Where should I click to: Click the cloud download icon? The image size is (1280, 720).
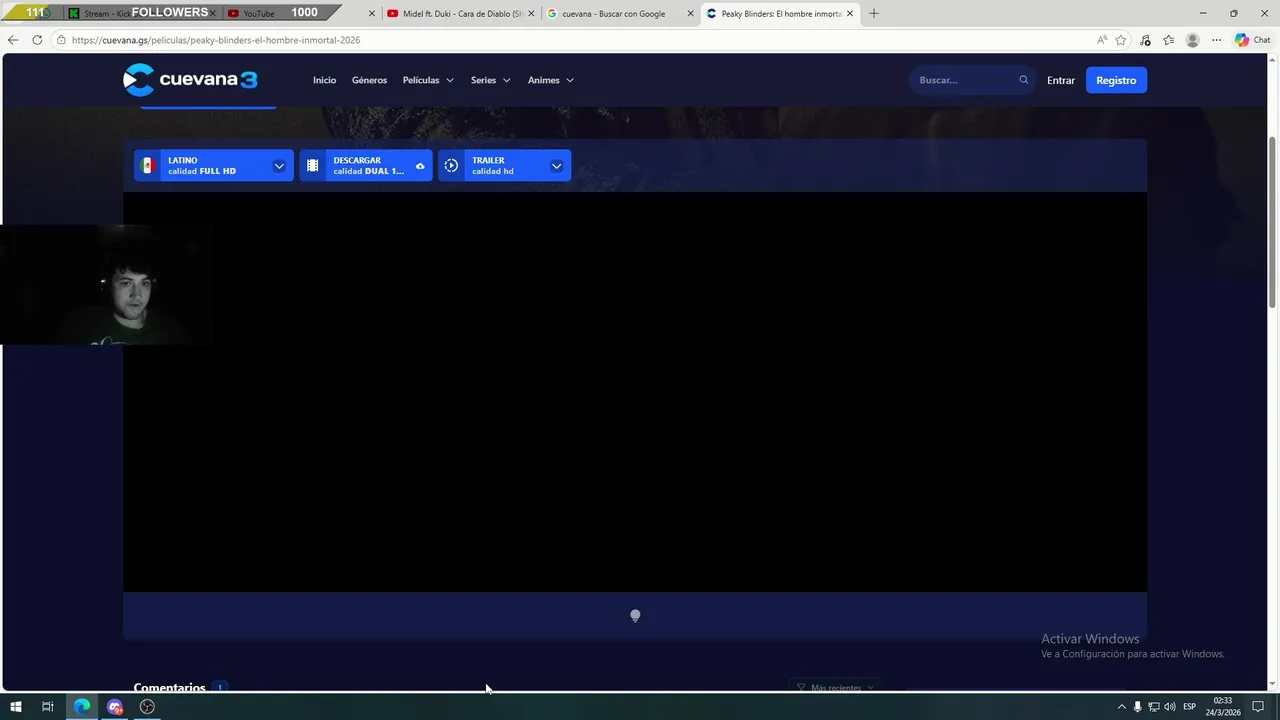pos(420,166)
